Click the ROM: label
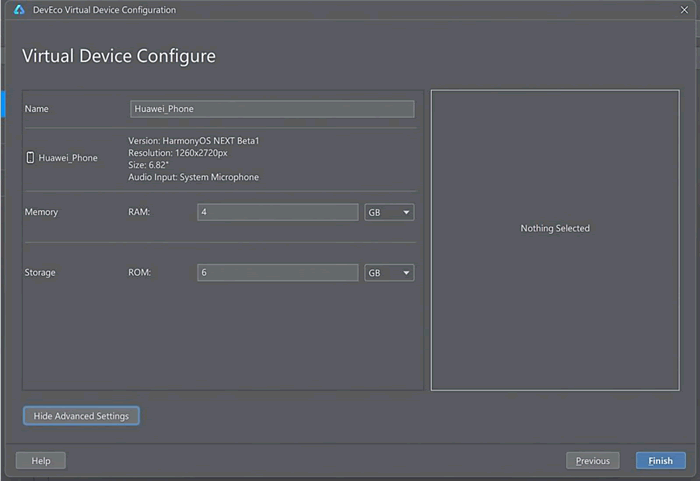The height and width of the screenshot is (481, 700). point(139,272)
